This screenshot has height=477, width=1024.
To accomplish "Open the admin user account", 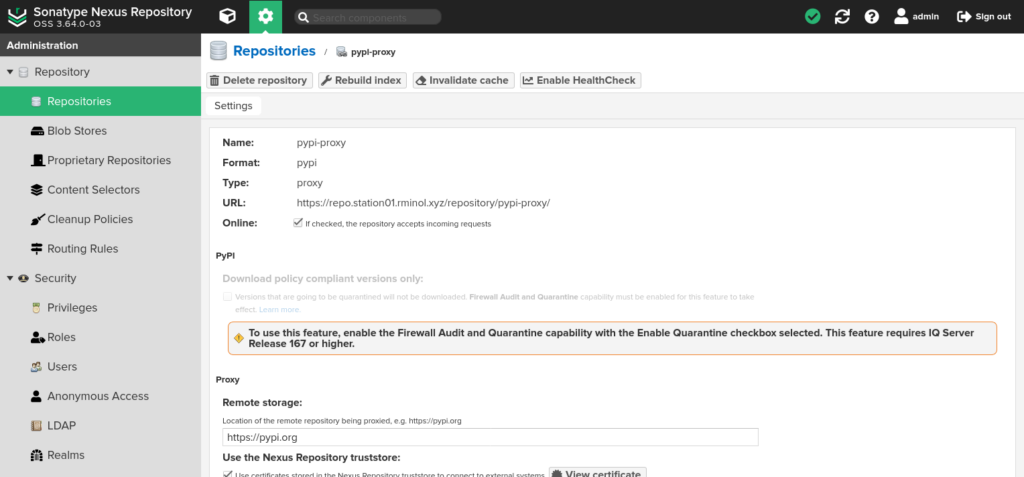I will pyautogui.click(x=916, y=16).
